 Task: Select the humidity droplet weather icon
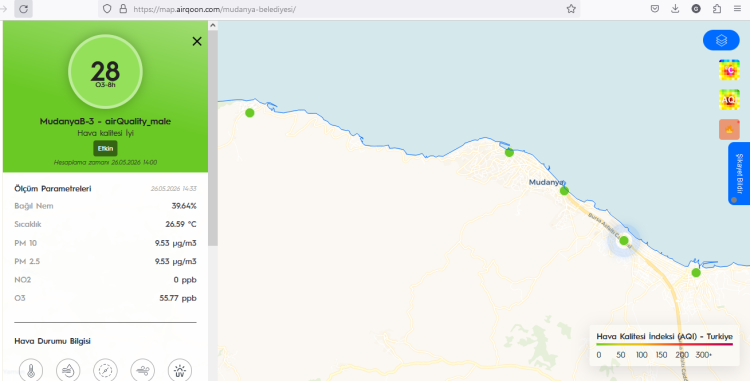(x=68, y=370)
